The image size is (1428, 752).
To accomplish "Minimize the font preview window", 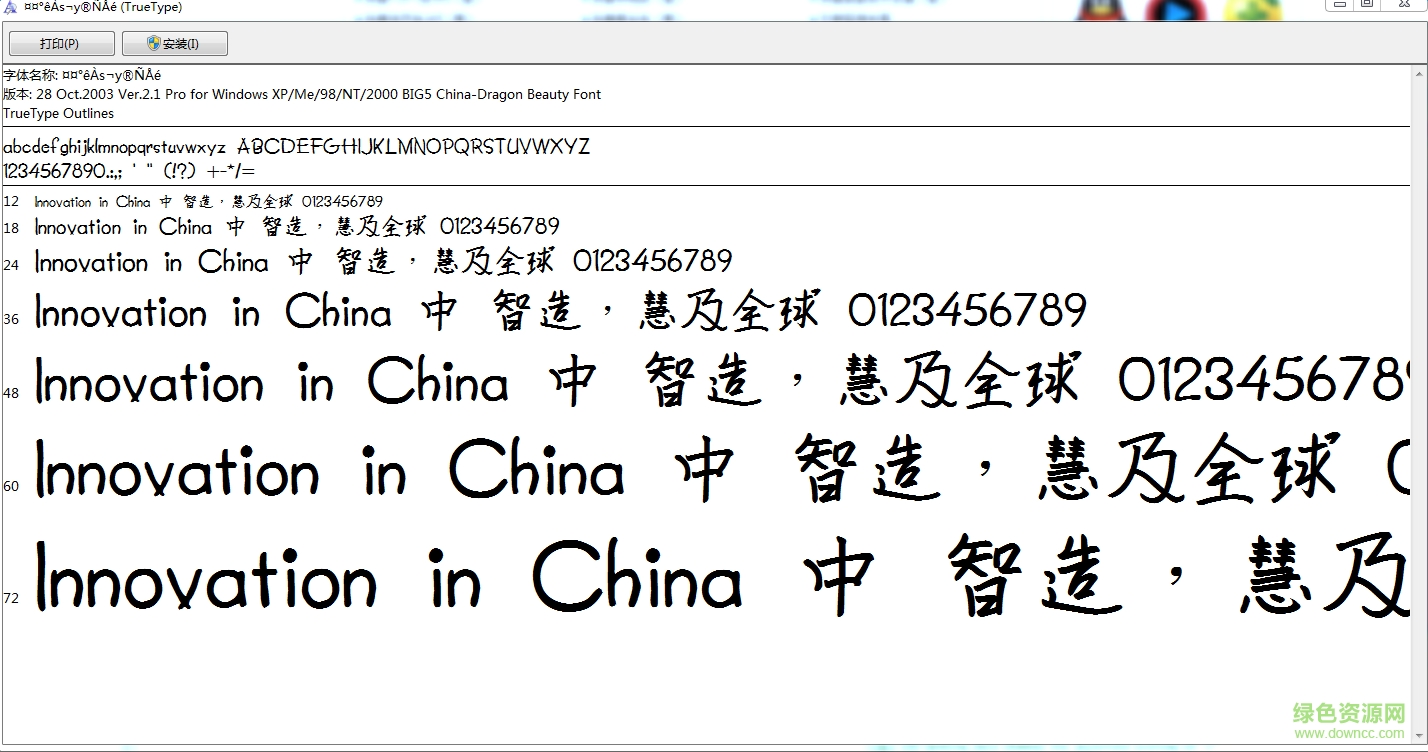I will [x=1338, y=5].
